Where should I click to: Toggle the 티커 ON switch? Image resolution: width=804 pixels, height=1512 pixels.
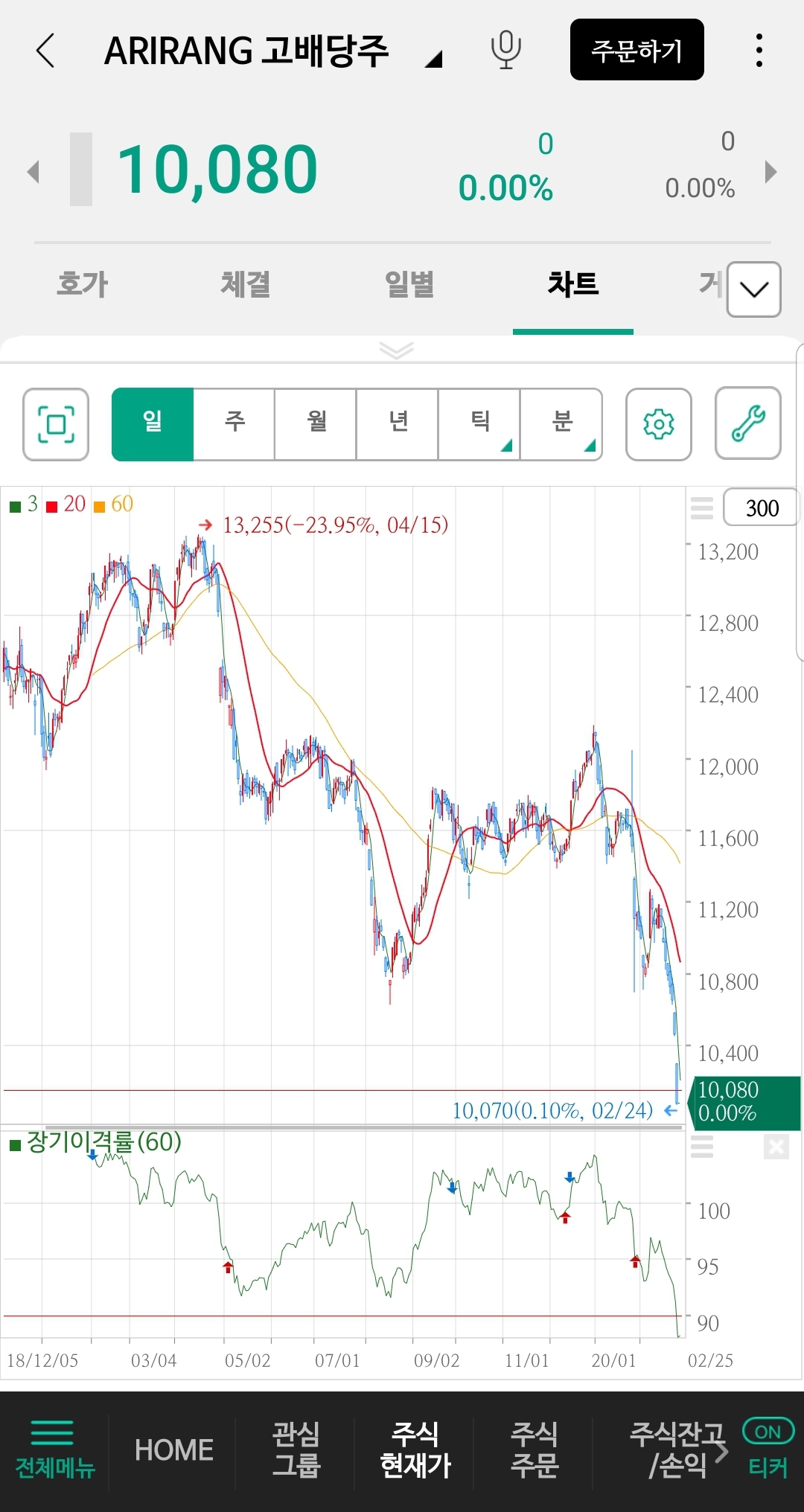(768, 1432)
